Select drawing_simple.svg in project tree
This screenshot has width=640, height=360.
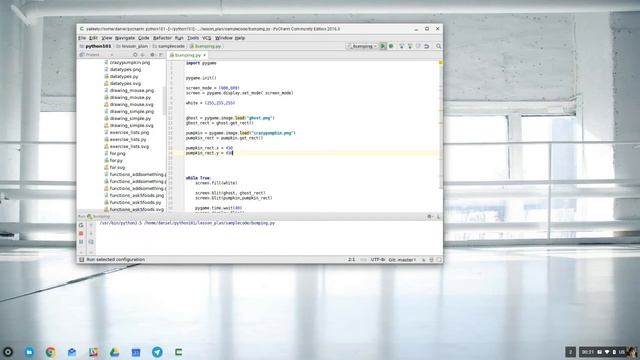tap(129, 125)
